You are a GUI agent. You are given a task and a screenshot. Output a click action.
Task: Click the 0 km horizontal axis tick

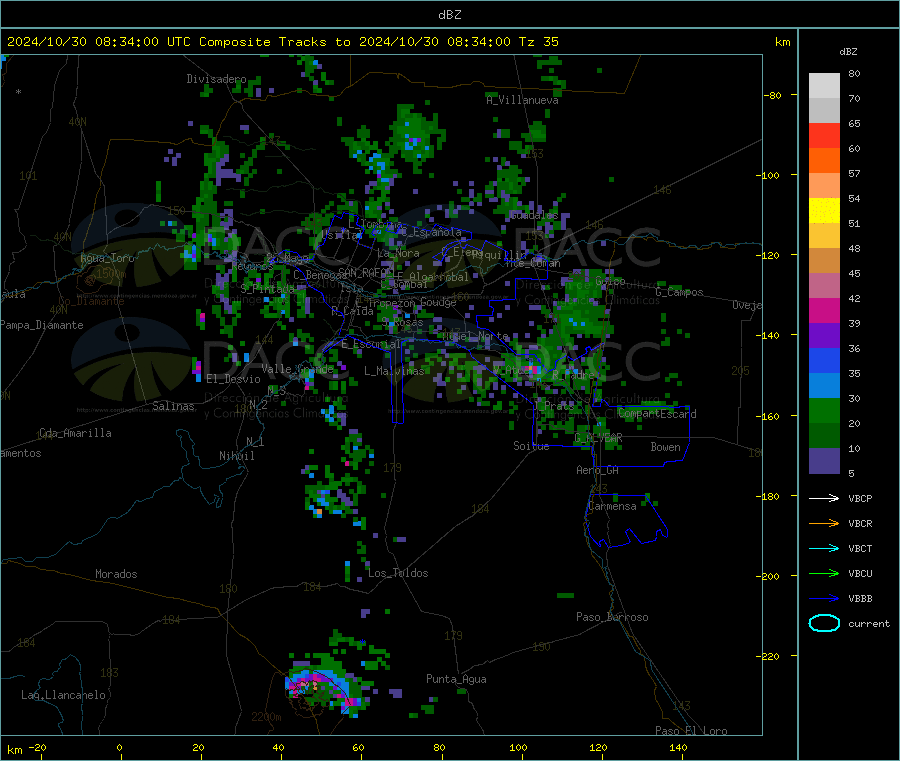click(x=119, y=747)
